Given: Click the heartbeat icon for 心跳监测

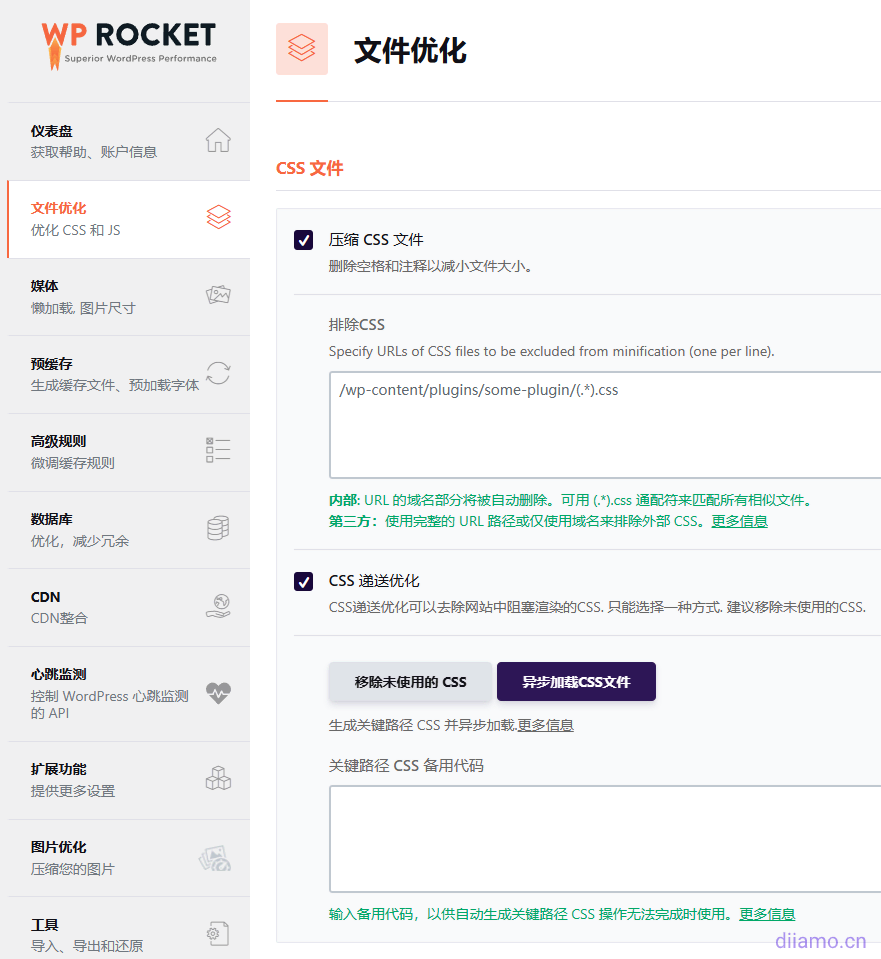Looking at the screenshot, I should coord(218,692).
